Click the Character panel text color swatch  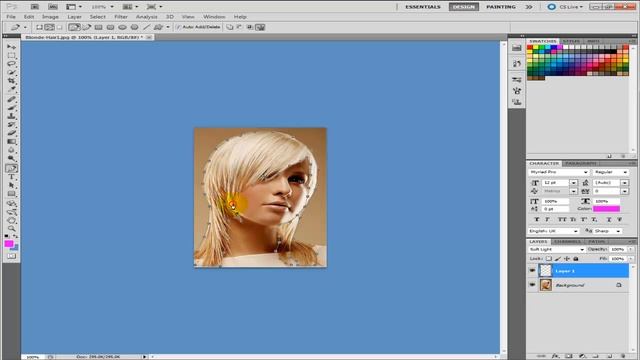coord(607,209)
